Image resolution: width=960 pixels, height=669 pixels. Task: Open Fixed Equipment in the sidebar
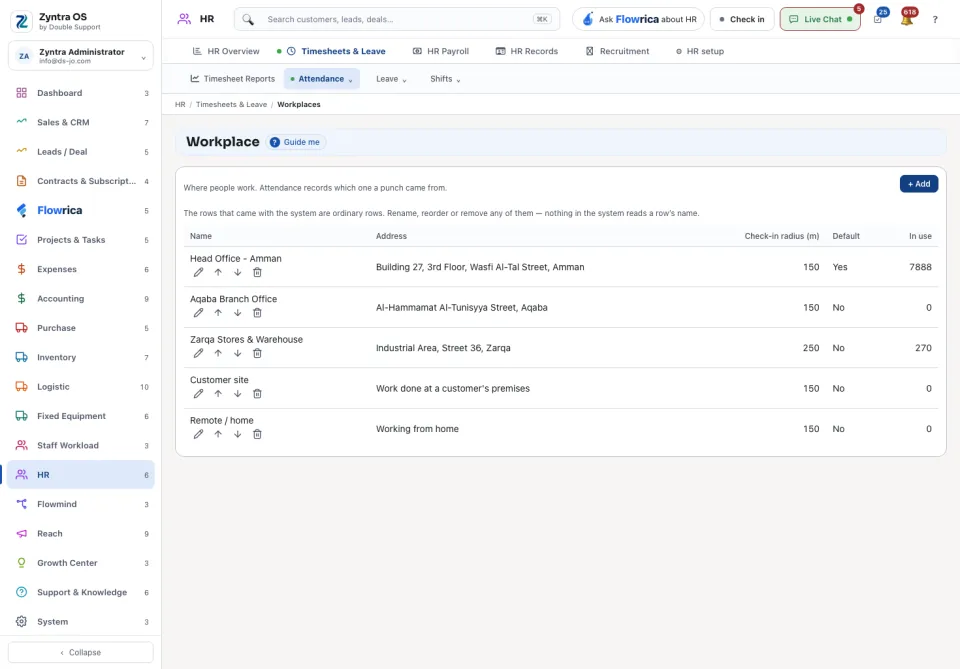click(81, 416)
